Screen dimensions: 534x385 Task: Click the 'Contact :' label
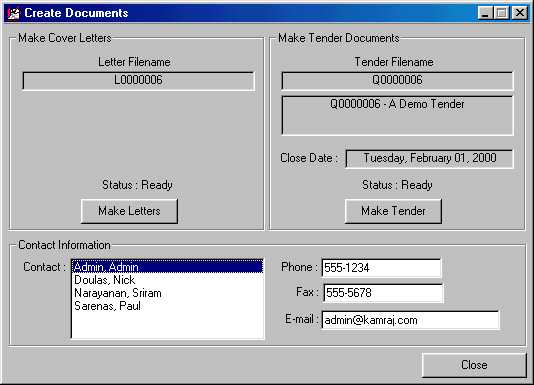(x=44, y=267)
